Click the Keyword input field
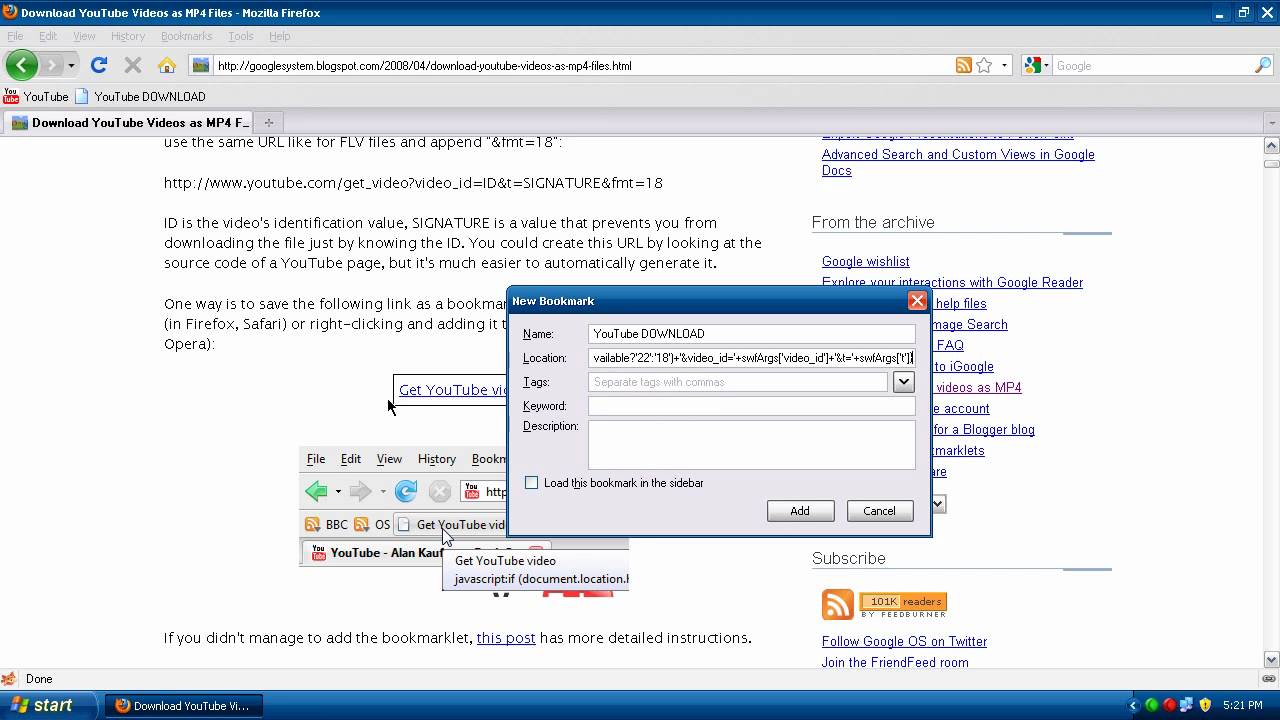Viewport: 1280px width, 720px height. [x=751, y=406]
